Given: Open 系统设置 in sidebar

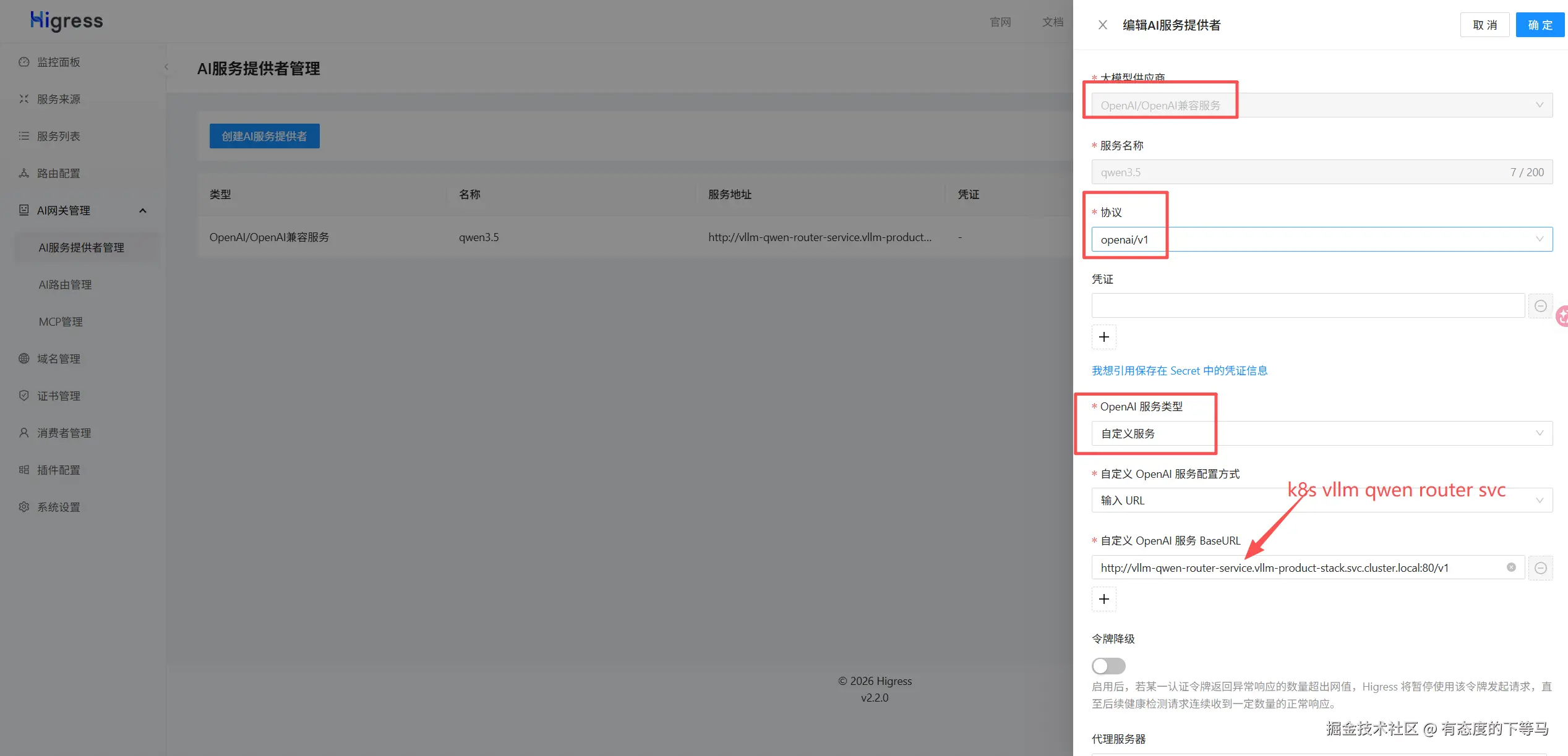Looking at the screenshot, I should [x=58, y=507].
